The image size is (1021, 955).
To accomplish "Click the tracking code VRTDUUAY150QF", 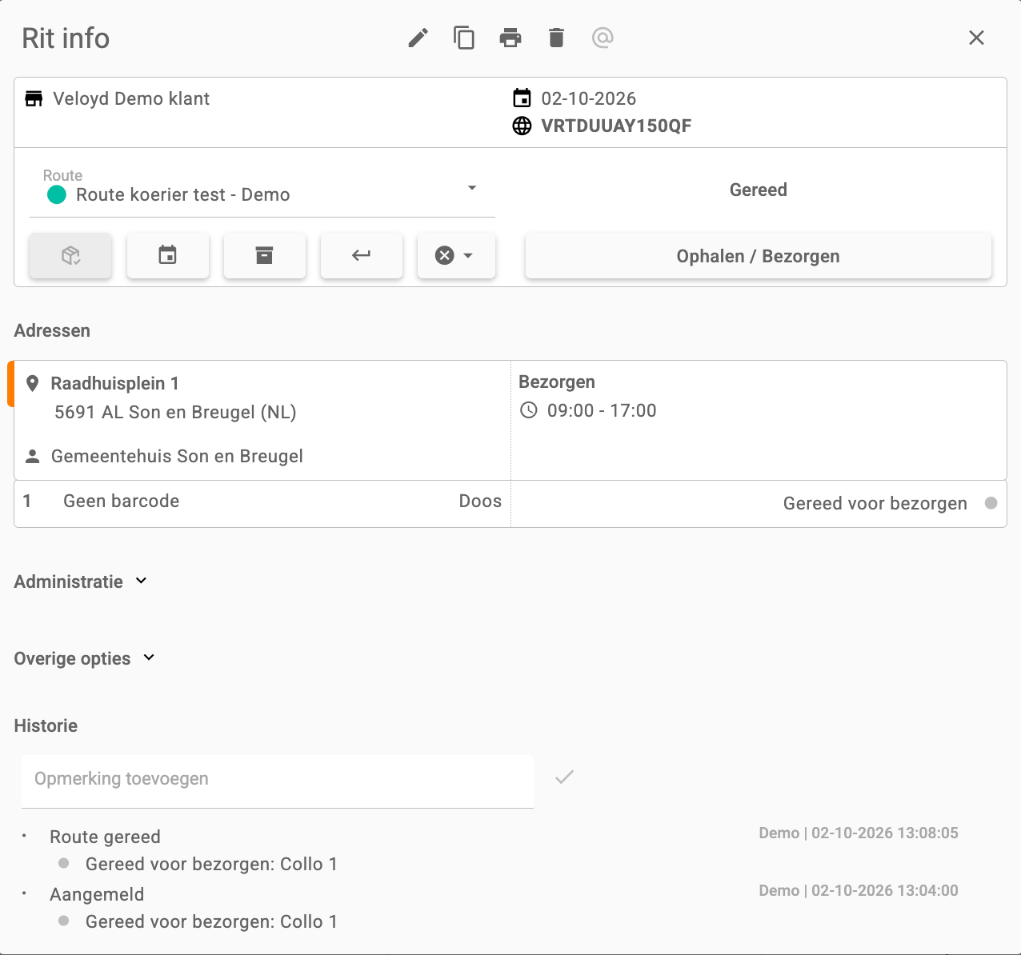I will (x=616, y=126).
